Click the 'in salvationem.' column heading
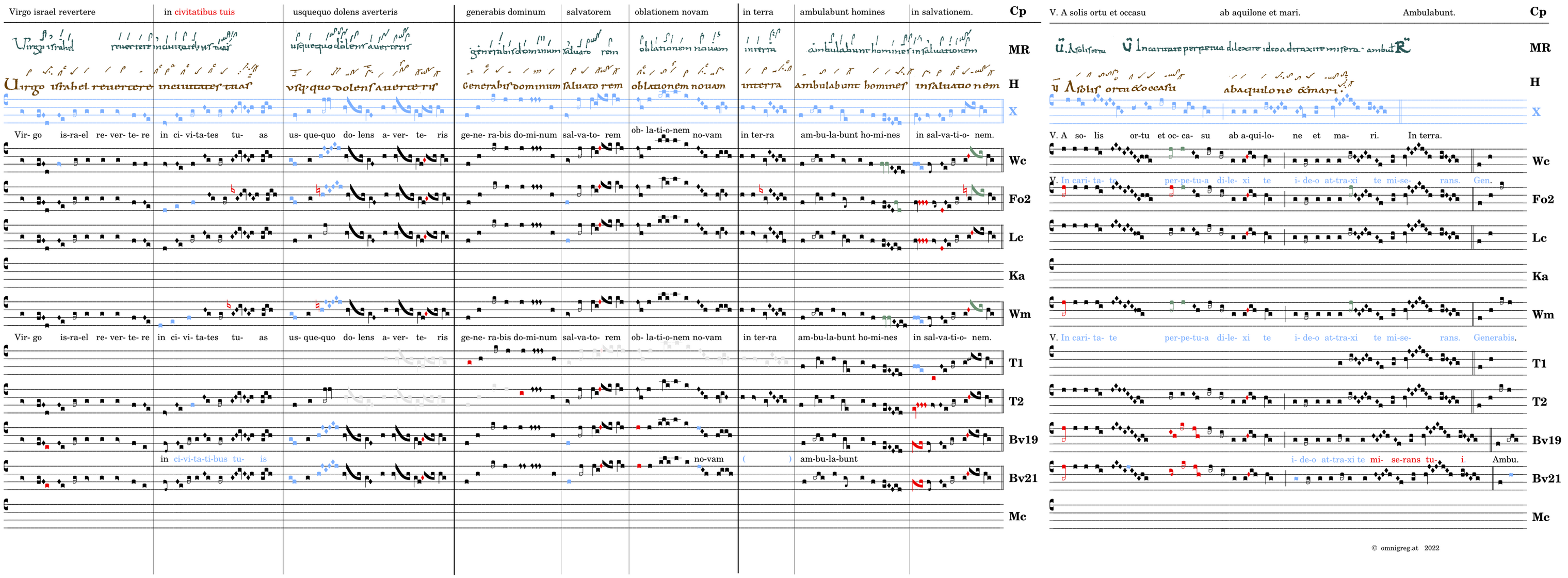The height and width of the screenshot is (578, 1568). [942, 11]
